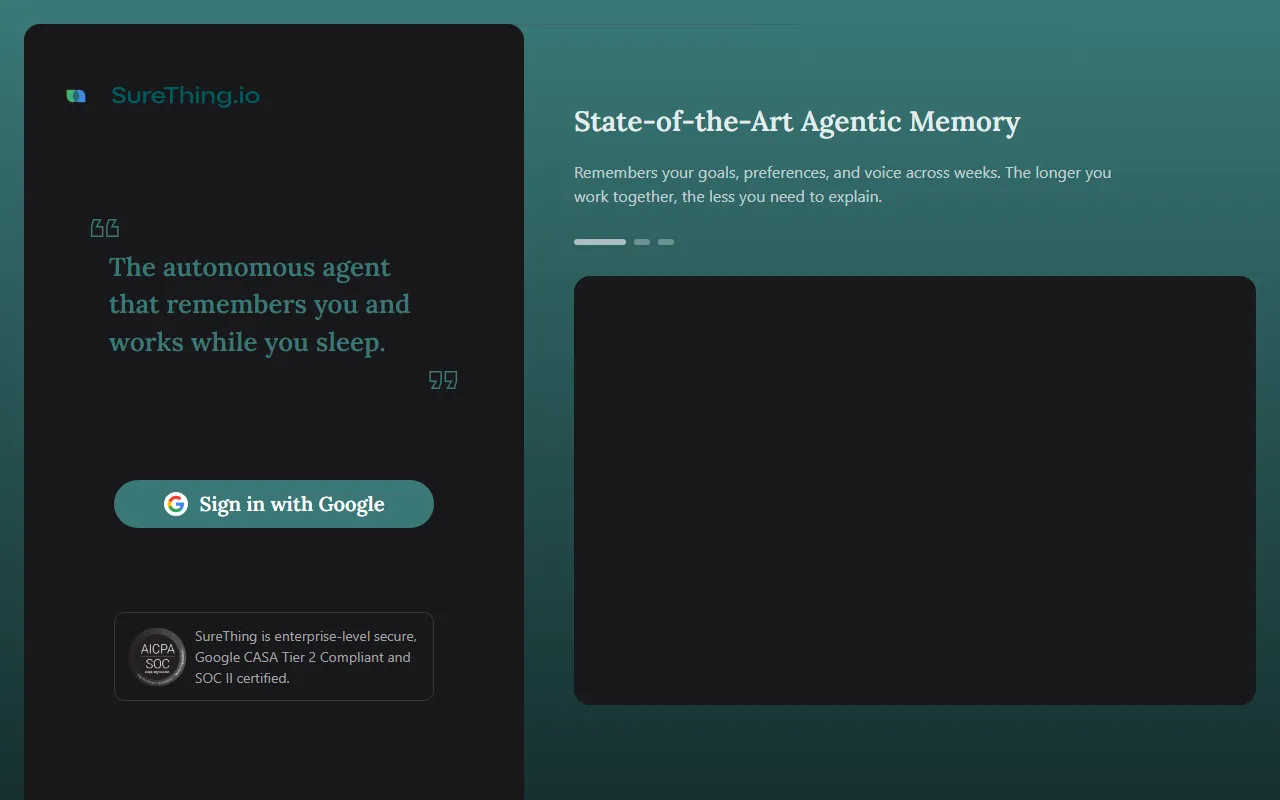
Task: Click the 'SOC II certified' text
Action: 242,678
